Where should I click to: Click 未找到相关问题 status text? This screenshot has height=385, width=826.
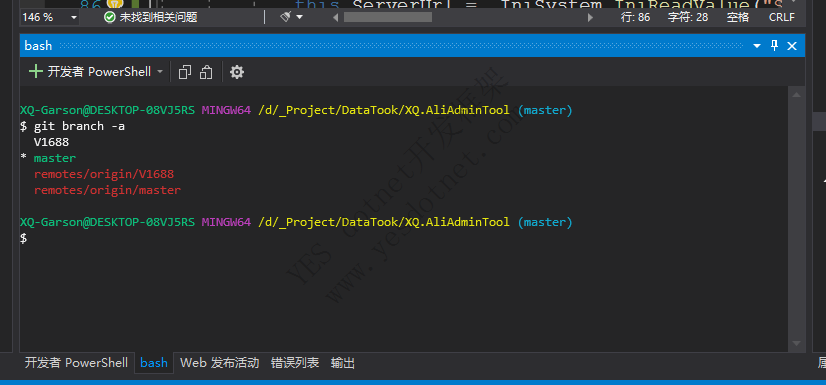[159, 17]
